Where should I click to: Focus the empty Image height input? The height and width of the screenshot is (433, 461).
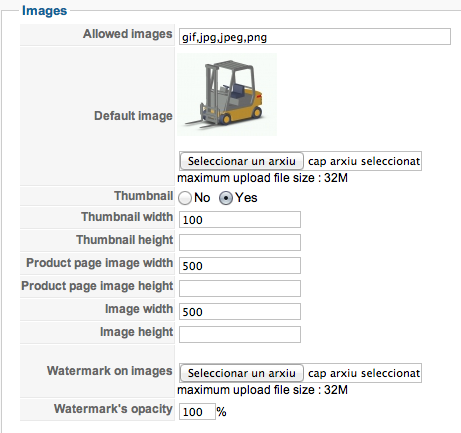pos(240,335)
